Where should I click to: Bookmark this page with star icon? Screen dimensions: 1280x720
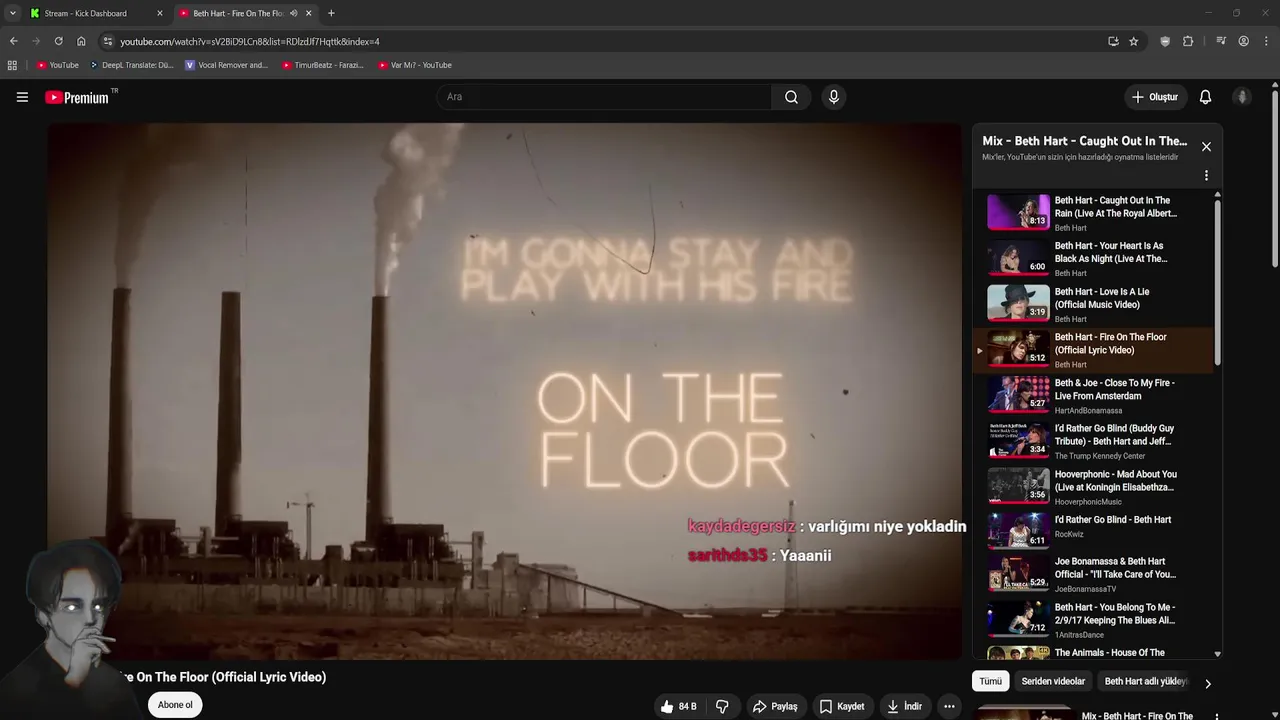tap(1133, 41)
